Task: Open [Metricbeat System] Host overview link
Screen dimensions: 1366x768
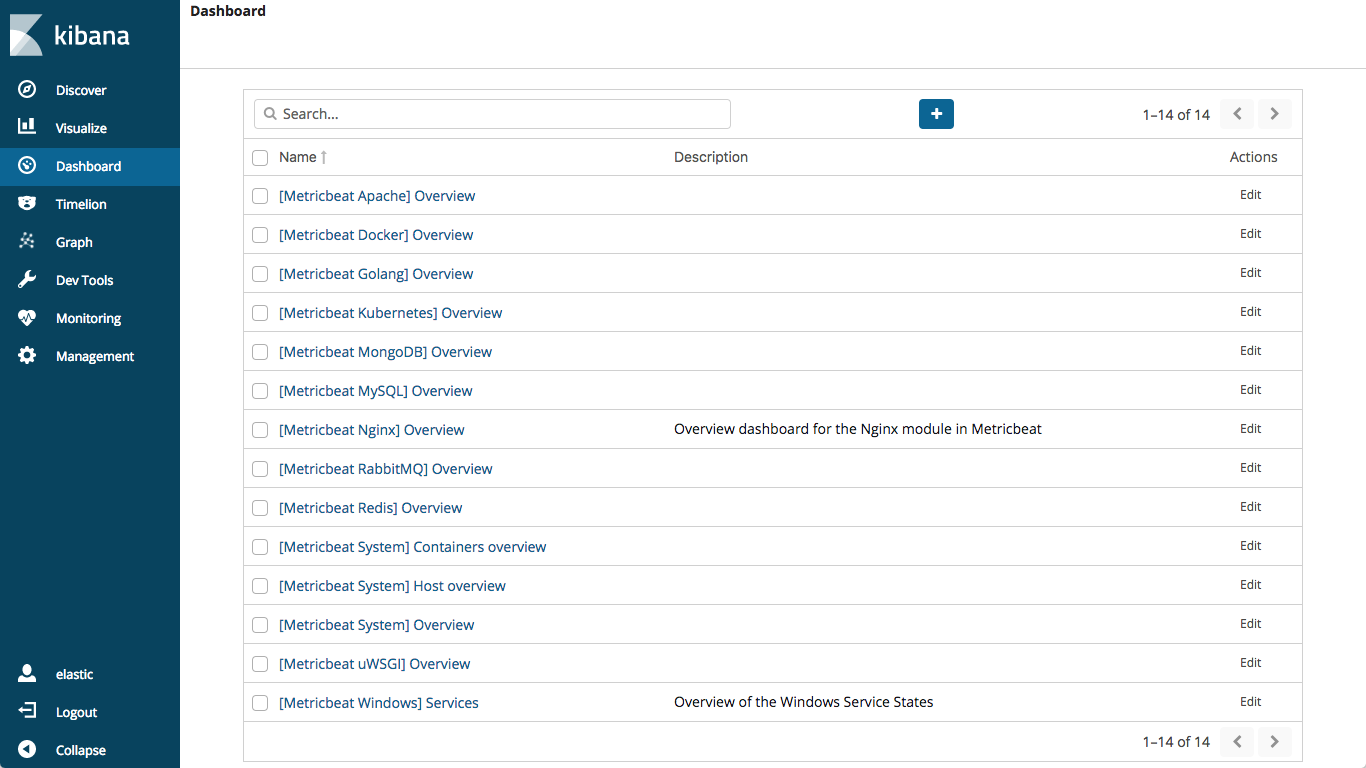Action: (x=392, y=586)
